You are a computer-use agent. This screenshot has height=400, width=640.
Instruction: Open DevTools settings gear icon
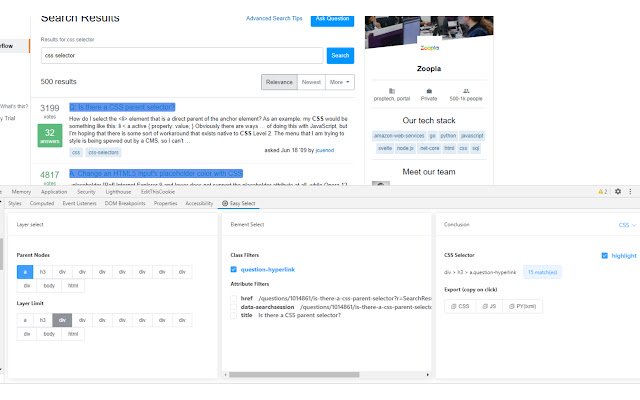click(618, 191)
